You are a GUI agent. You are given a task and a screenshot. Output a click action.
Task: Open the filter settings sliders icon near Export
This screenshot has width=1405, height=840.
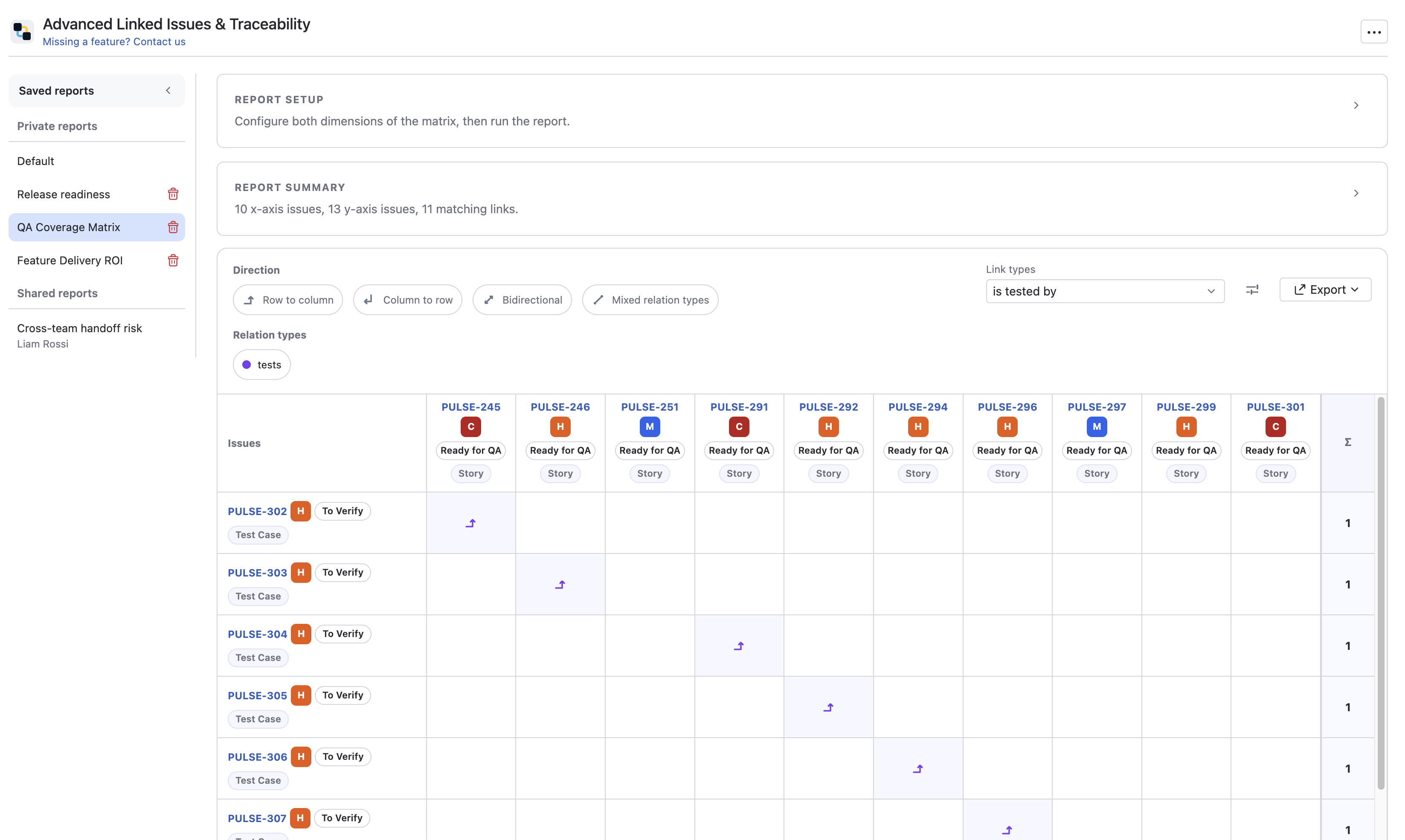(1251, 289)
